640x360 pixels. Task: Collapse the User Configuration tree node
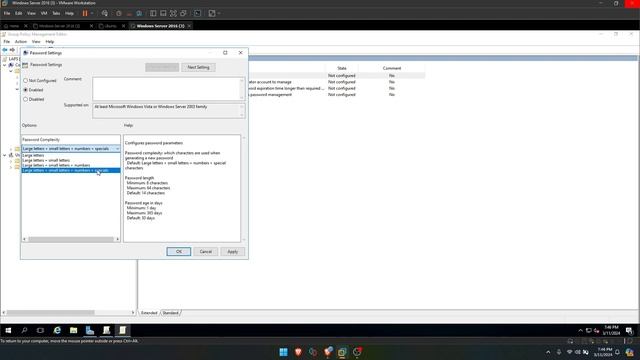click(x=4, y=155)
